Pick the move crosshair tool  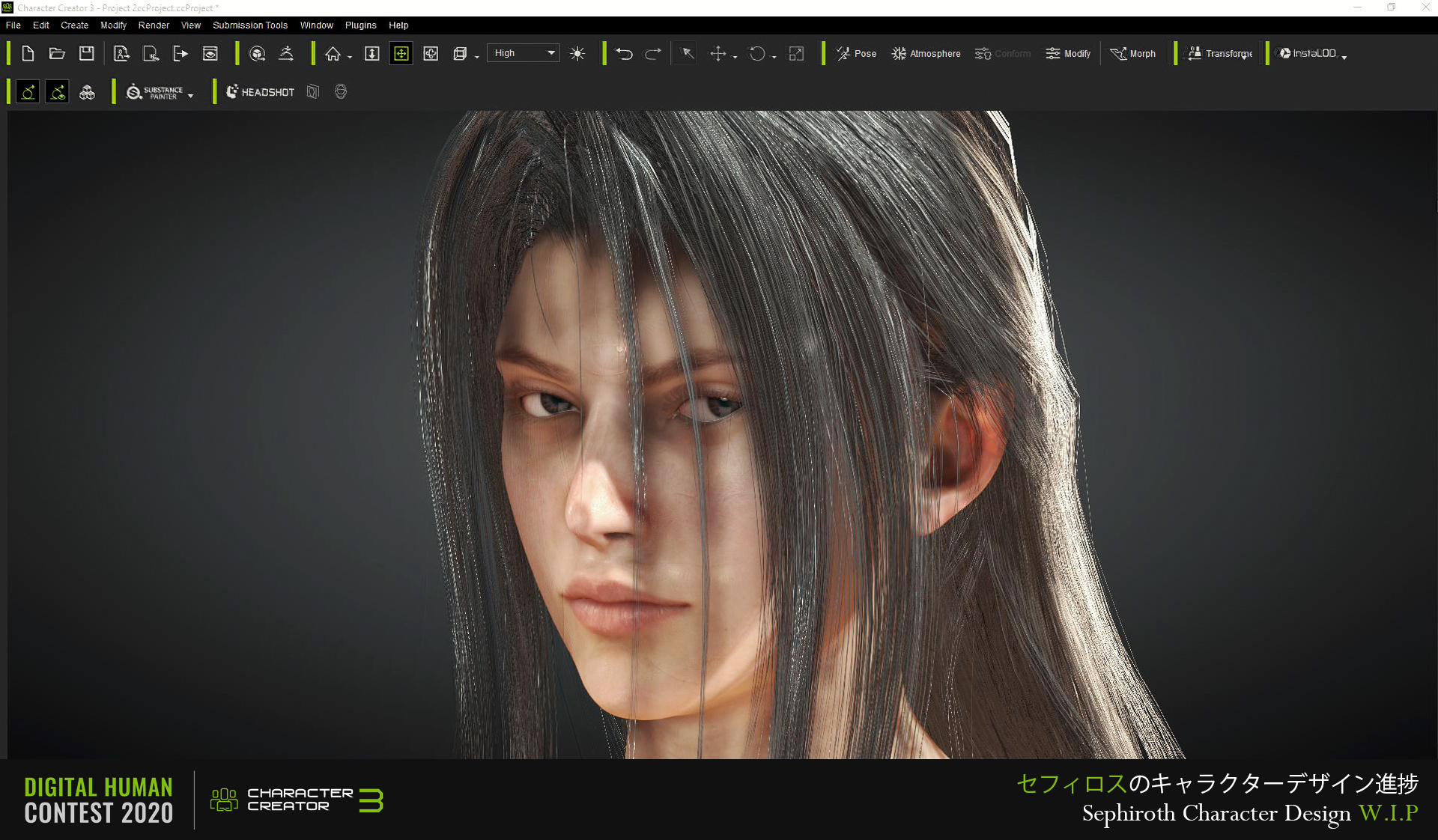(718, 54)
